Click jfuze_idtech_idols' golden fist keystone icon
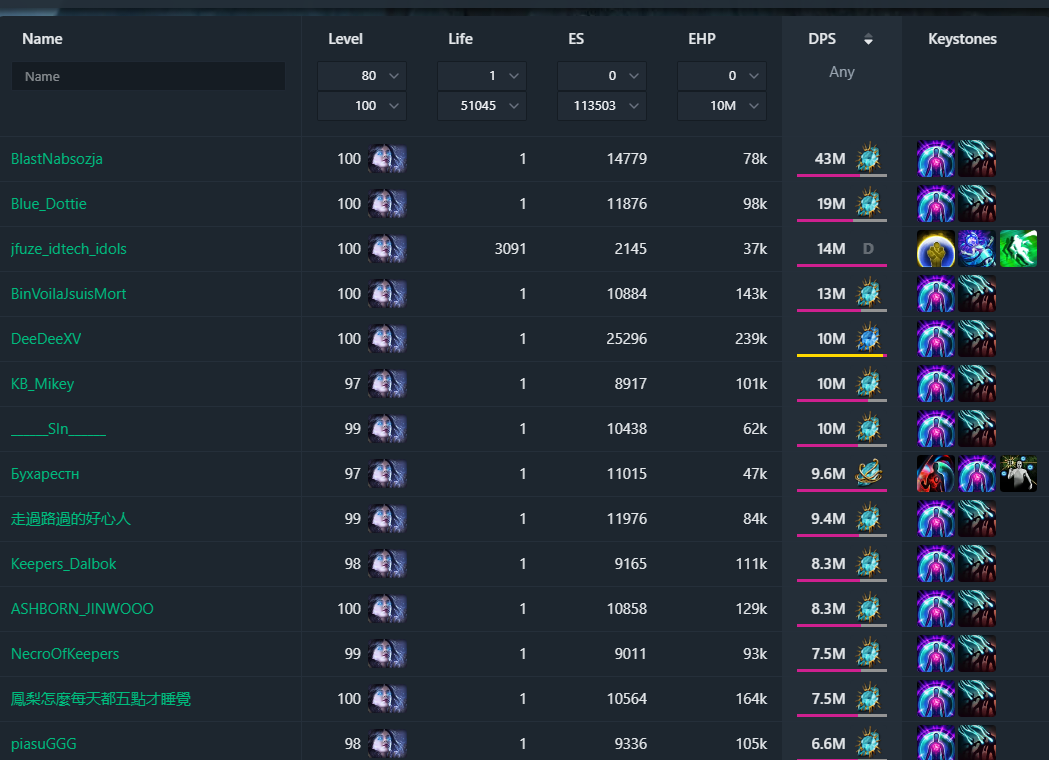This screenshot has width=1049, height=760. coord(936,248)
